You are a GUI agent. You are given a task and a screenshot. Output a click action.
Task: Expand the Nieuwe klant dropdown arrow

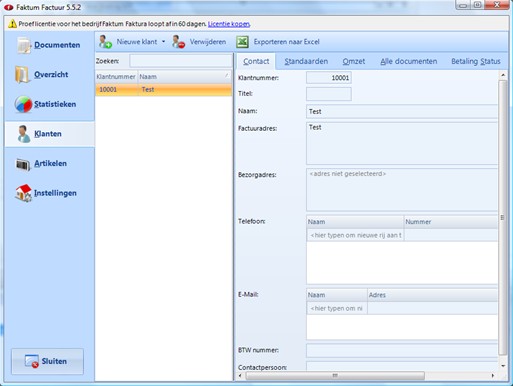pos(163,42)
